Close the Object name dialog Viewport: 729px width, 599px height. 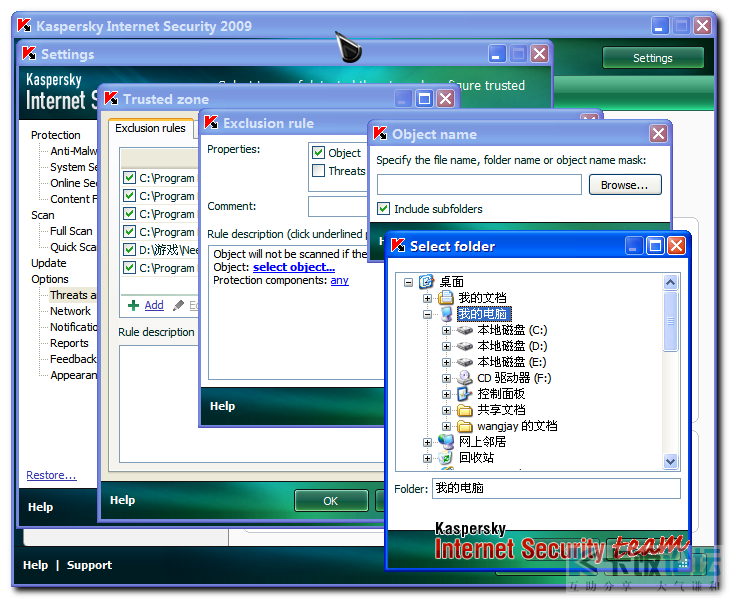coord(658,134)
